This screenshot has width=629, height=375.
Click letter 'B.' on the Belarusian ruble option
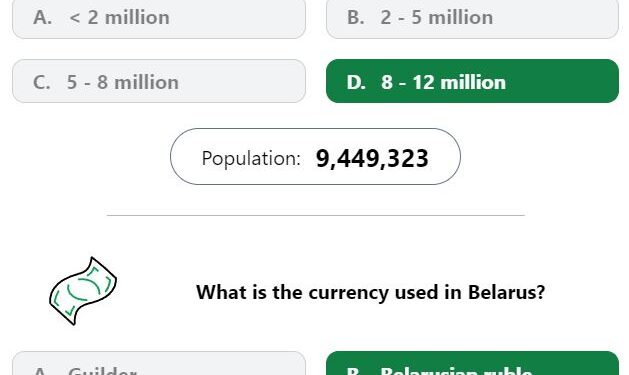coord(355,371)
